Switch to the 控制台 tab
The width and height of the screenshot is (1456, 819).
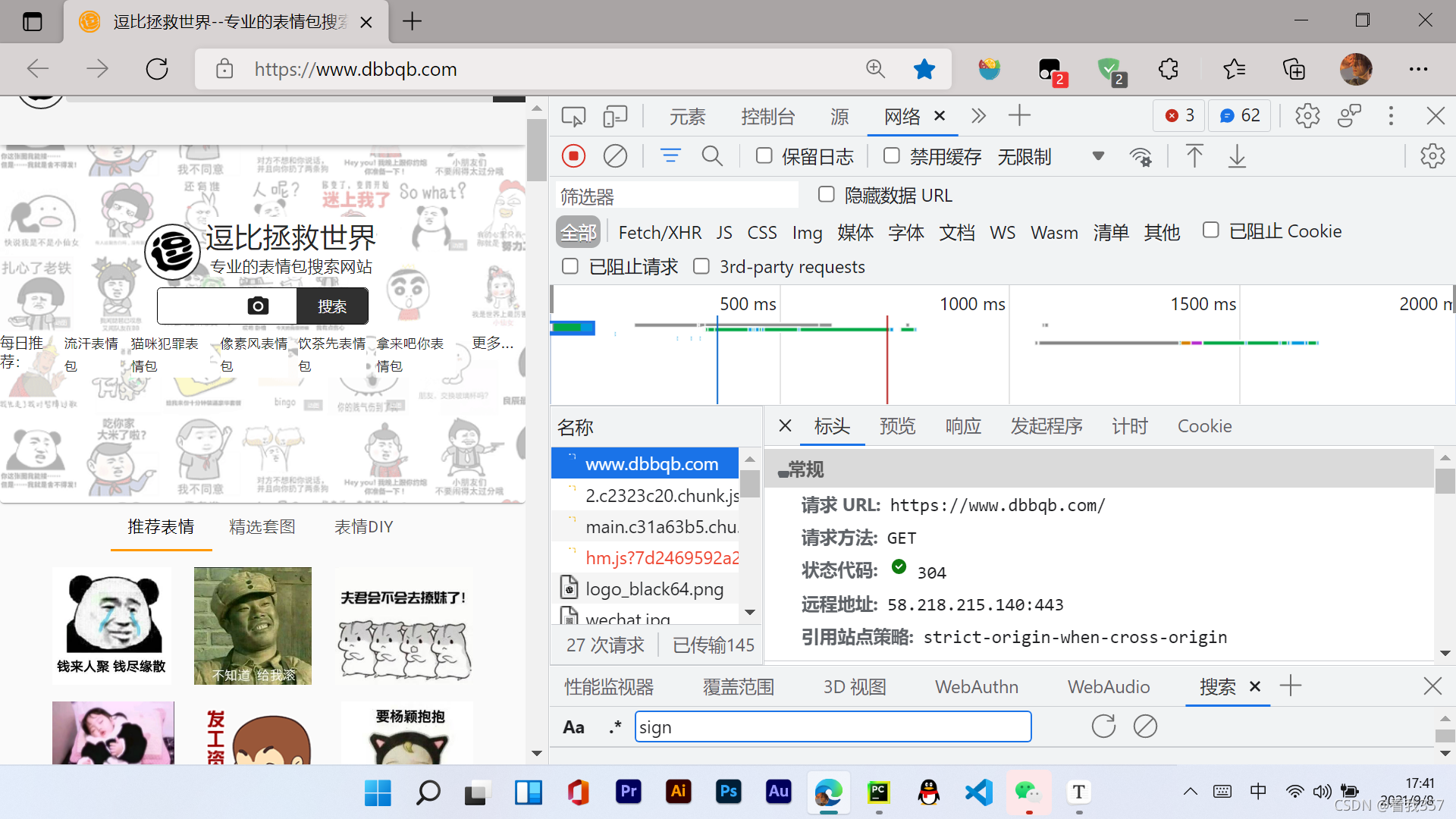coord(767,117)
